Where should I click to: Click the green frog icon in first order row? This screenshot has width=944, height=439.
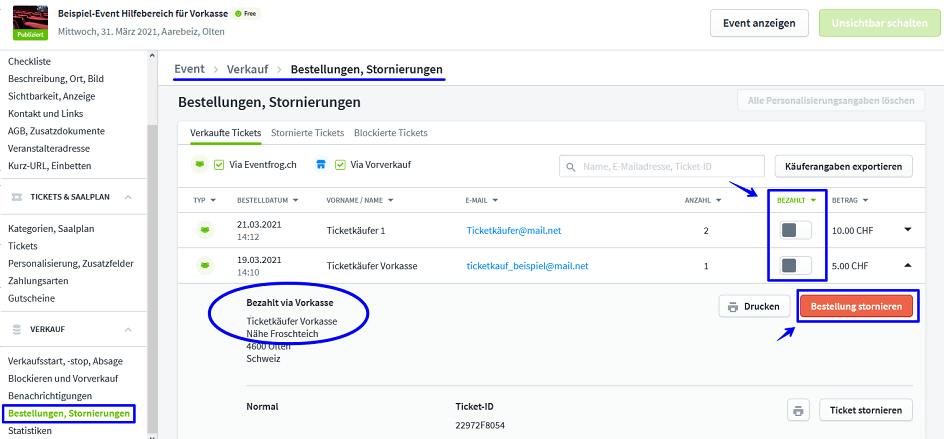[x=205, y=230]
